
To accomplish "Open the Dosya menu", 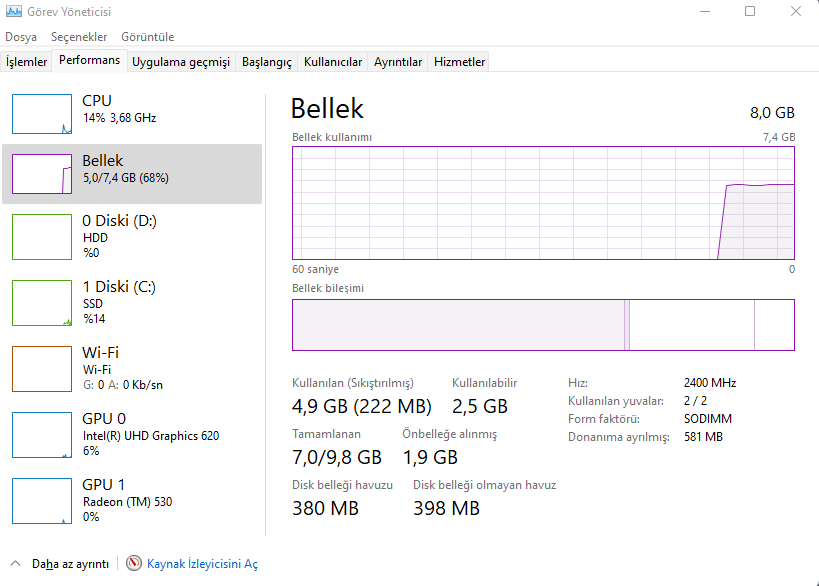I will pos(21,37).
